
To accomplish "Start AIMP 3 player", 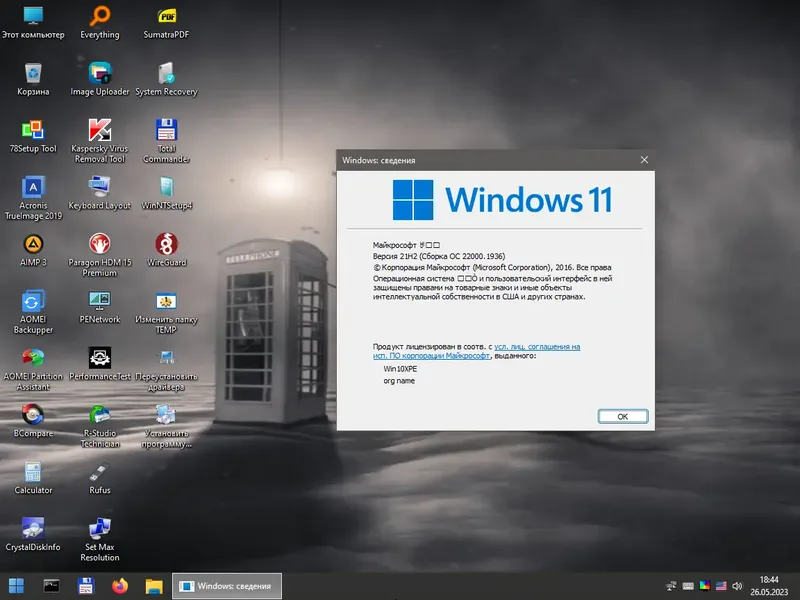I will (x=33, y=246).
